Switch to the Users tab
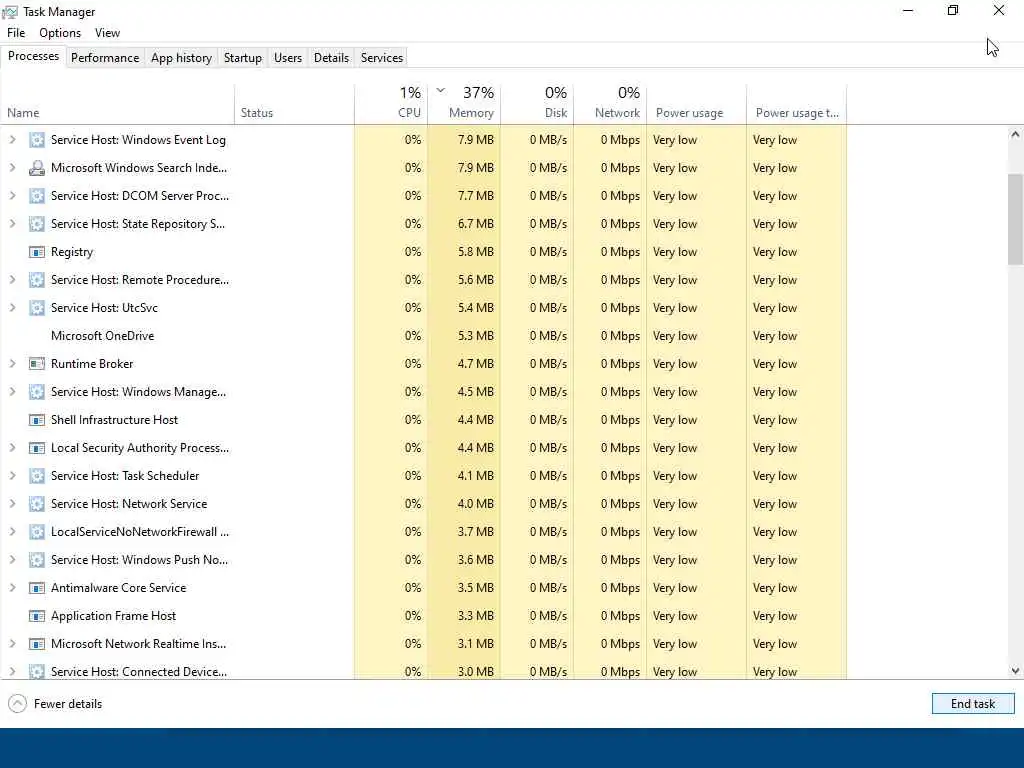 pyautogui.click(x=288, y=57)
